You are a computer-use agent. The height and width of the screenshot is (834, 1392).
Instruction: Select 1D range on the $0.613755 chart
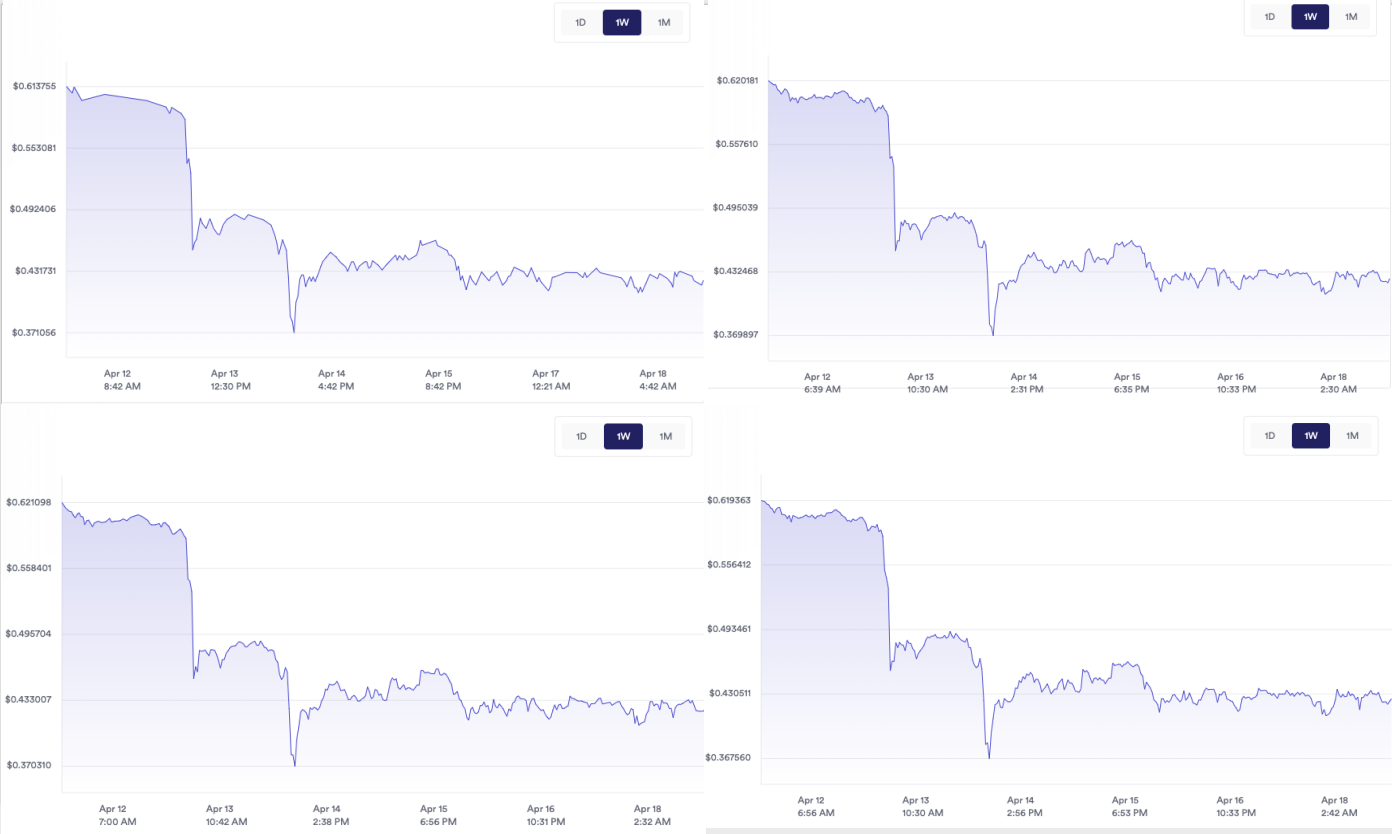pyautogui.click(x=581, y=22)
